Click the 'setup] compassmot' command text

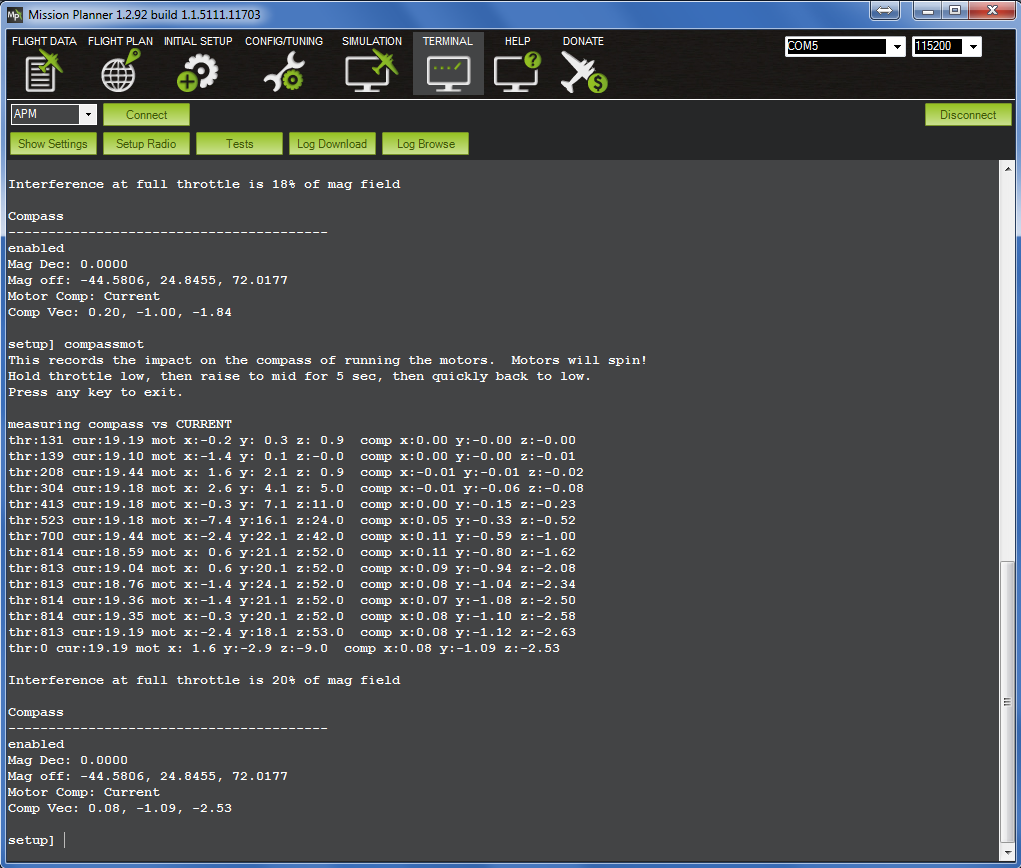click(x=76, y=344)
